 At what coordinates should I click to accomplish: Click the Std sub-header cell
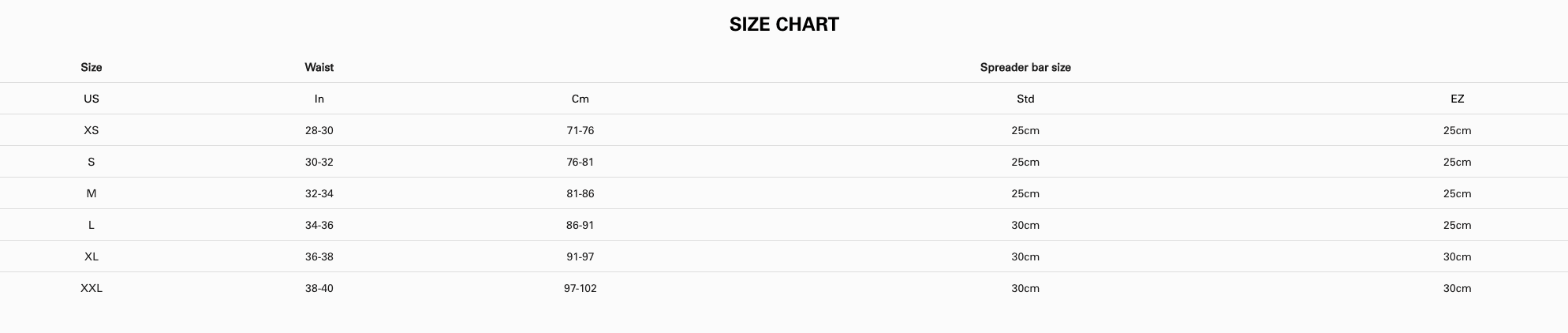pyautogui.click(x=1025, y=99)
